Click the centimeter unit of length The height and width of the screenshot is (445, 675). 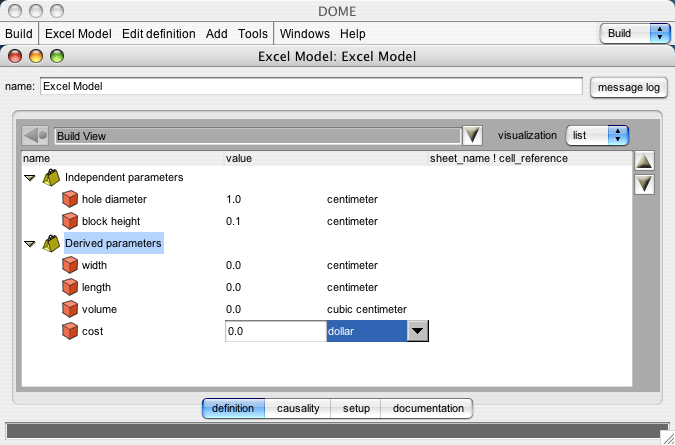click(352, 287)
